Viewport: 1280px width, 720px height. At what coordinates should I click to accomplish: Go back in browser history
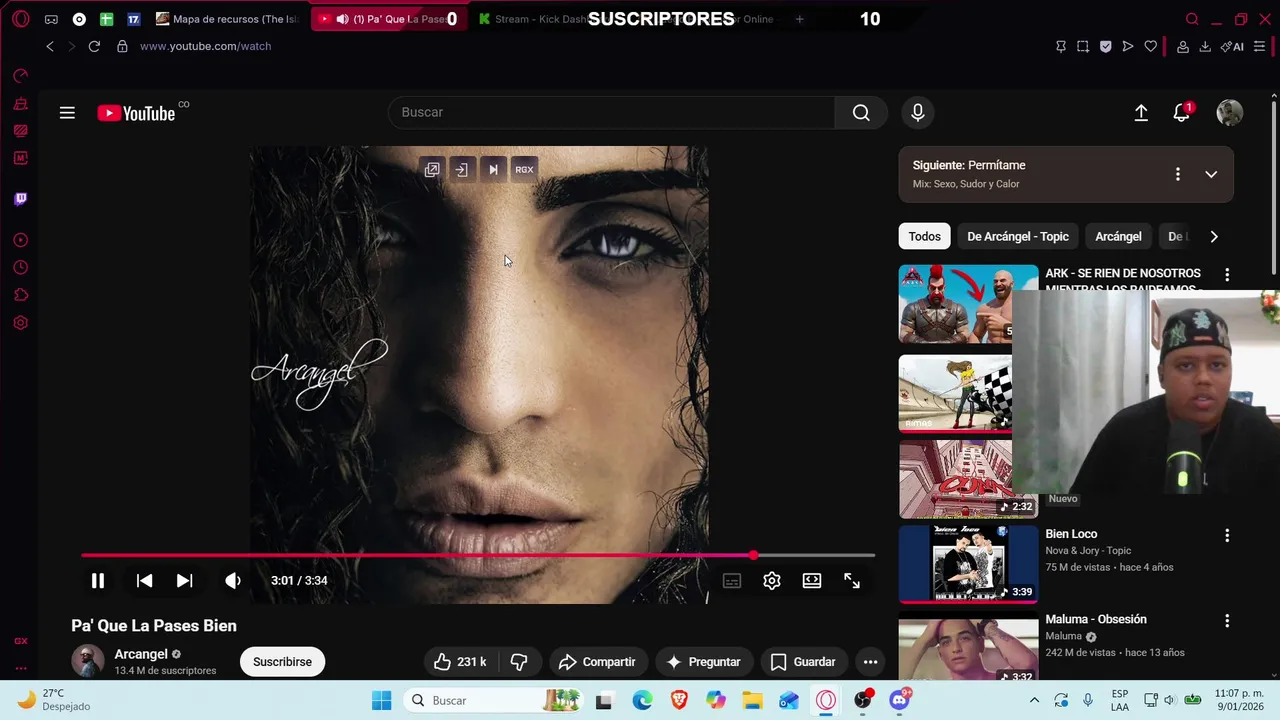(x=50, y=46)
